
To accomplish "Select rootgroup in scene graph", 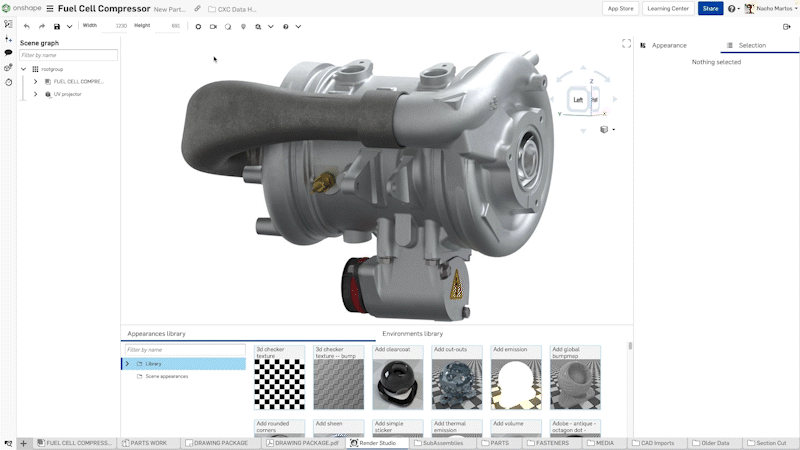I will [52, 69].
